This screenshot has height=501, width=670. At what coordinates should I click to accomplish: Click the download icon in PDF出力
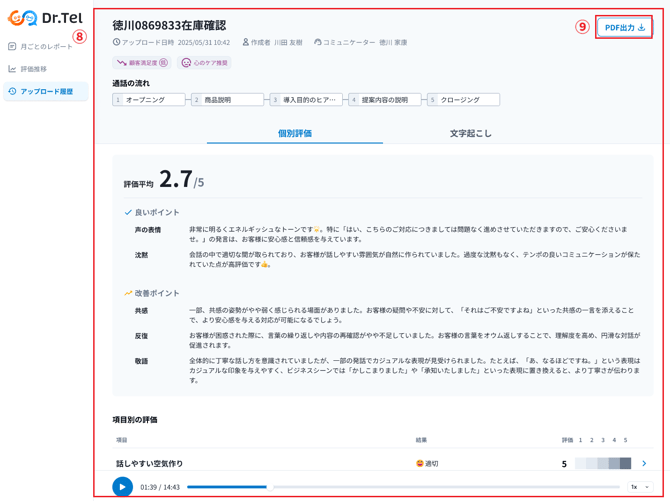pyautogui.click(x=641, y=27)
